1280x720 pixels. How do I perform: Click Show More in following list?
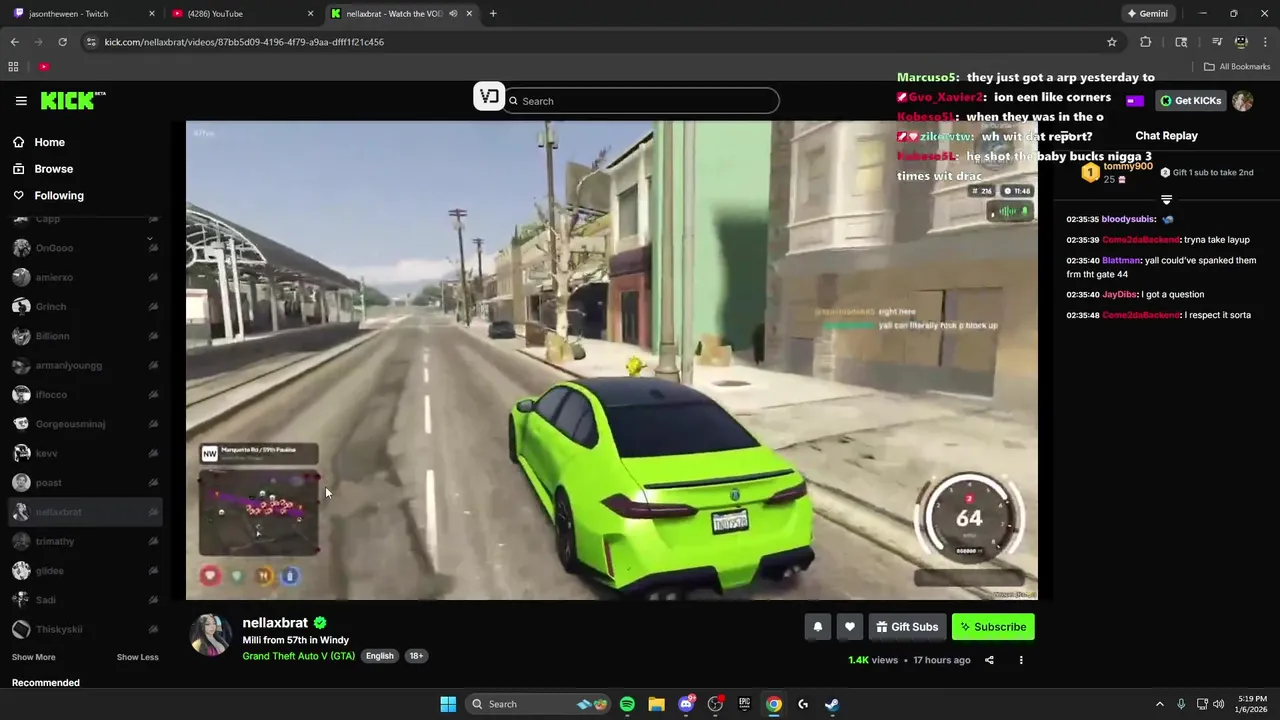click(33, 657)
